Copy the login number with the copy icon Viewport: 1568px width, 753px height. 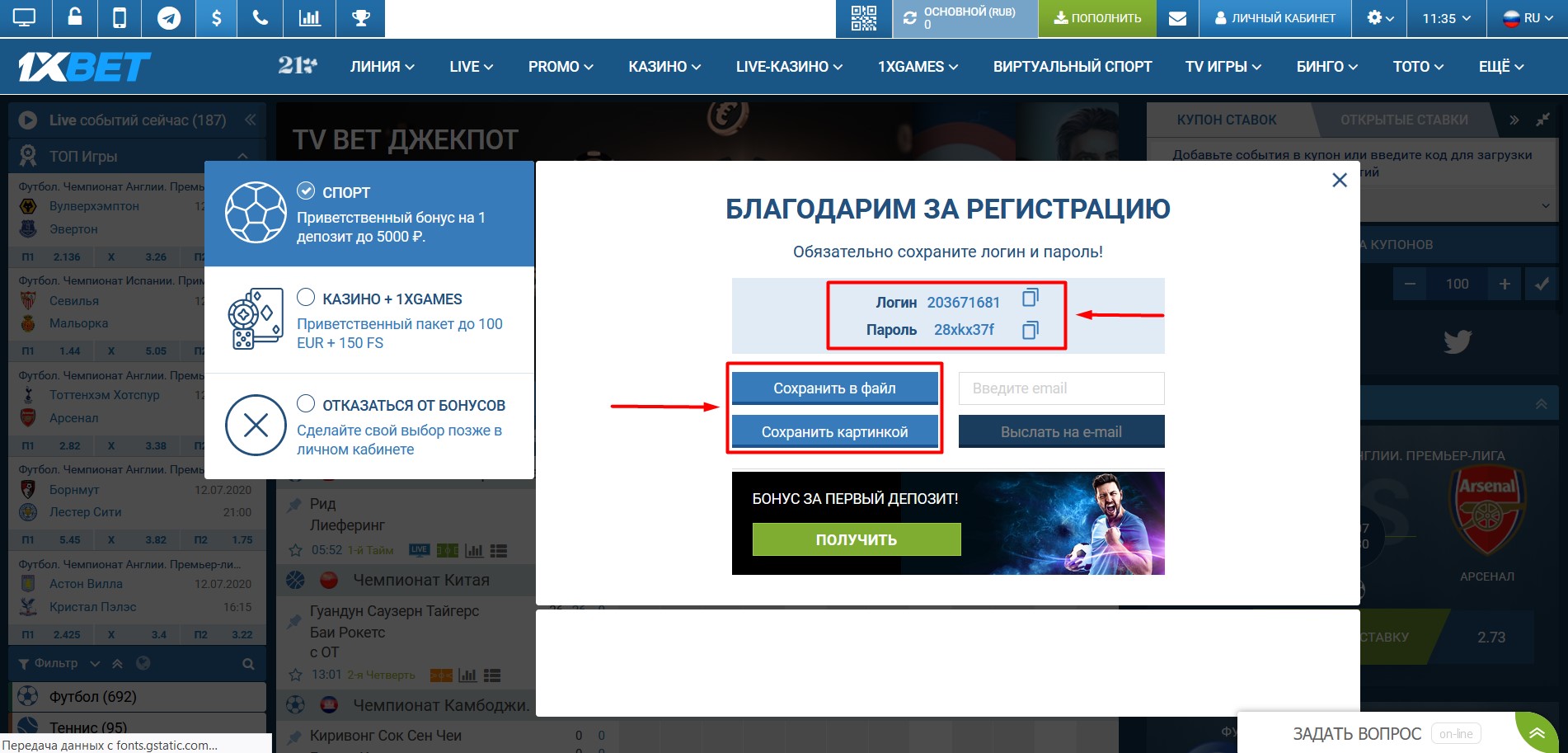point(1030,297)
